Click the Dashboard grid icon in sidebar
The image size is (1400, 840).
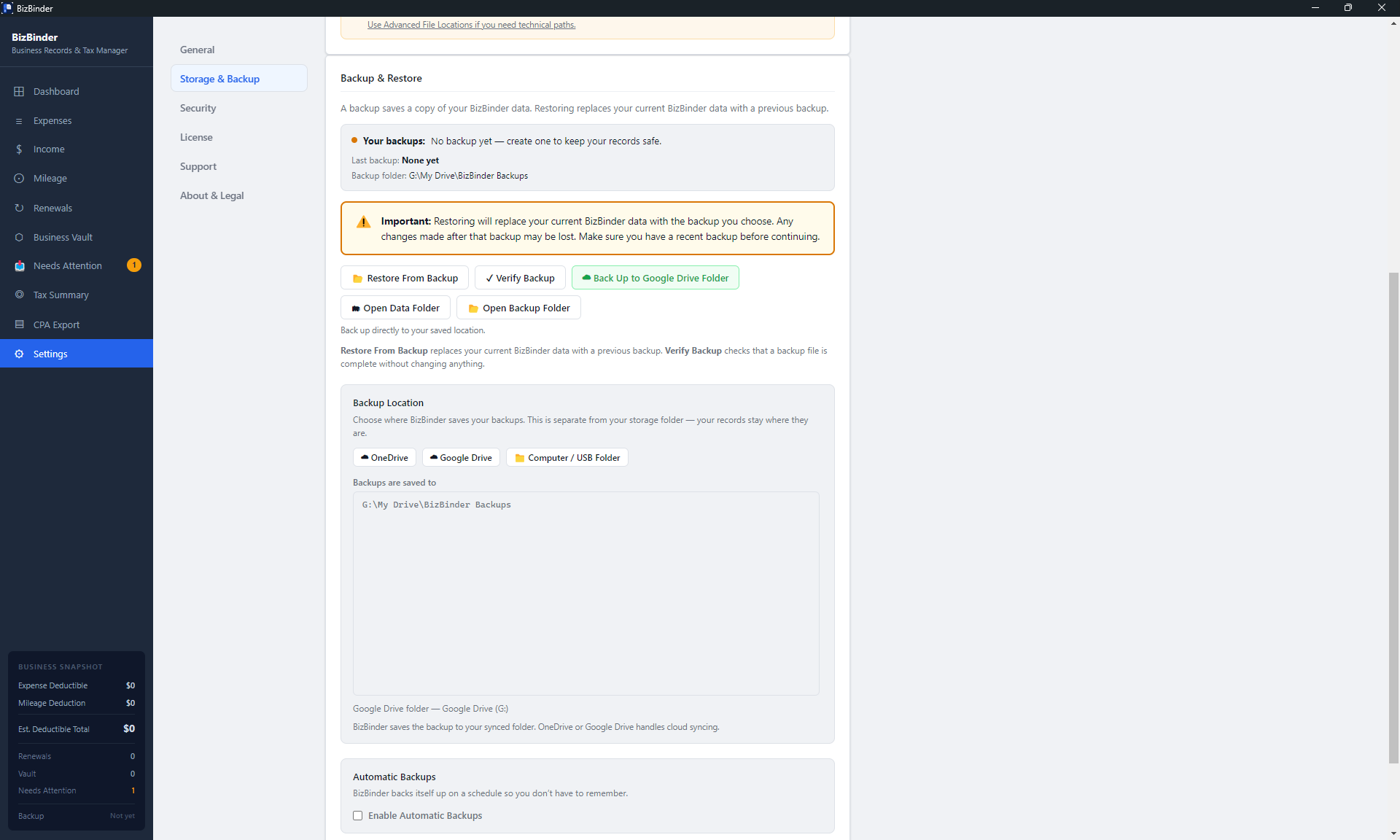19,91
